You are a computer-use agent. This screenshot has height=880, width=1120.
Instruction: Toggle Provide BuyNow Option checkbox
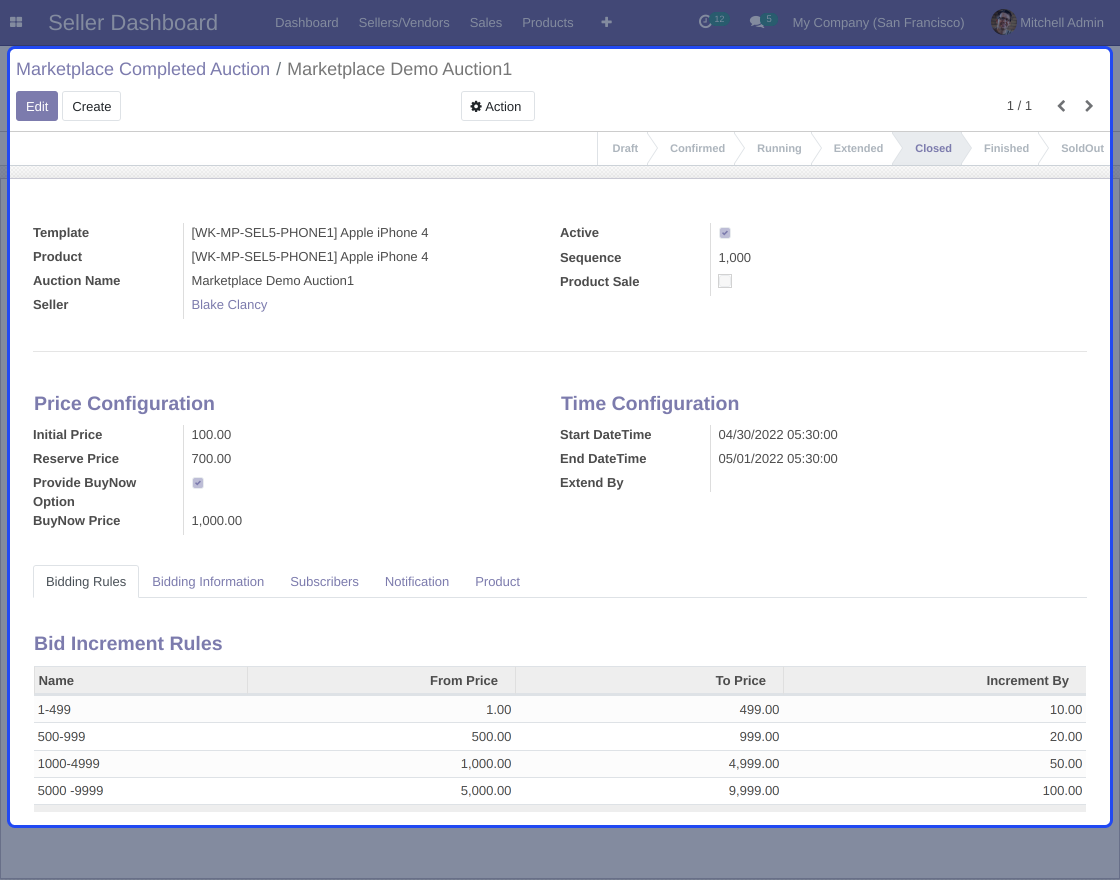[x=198, y=483]
